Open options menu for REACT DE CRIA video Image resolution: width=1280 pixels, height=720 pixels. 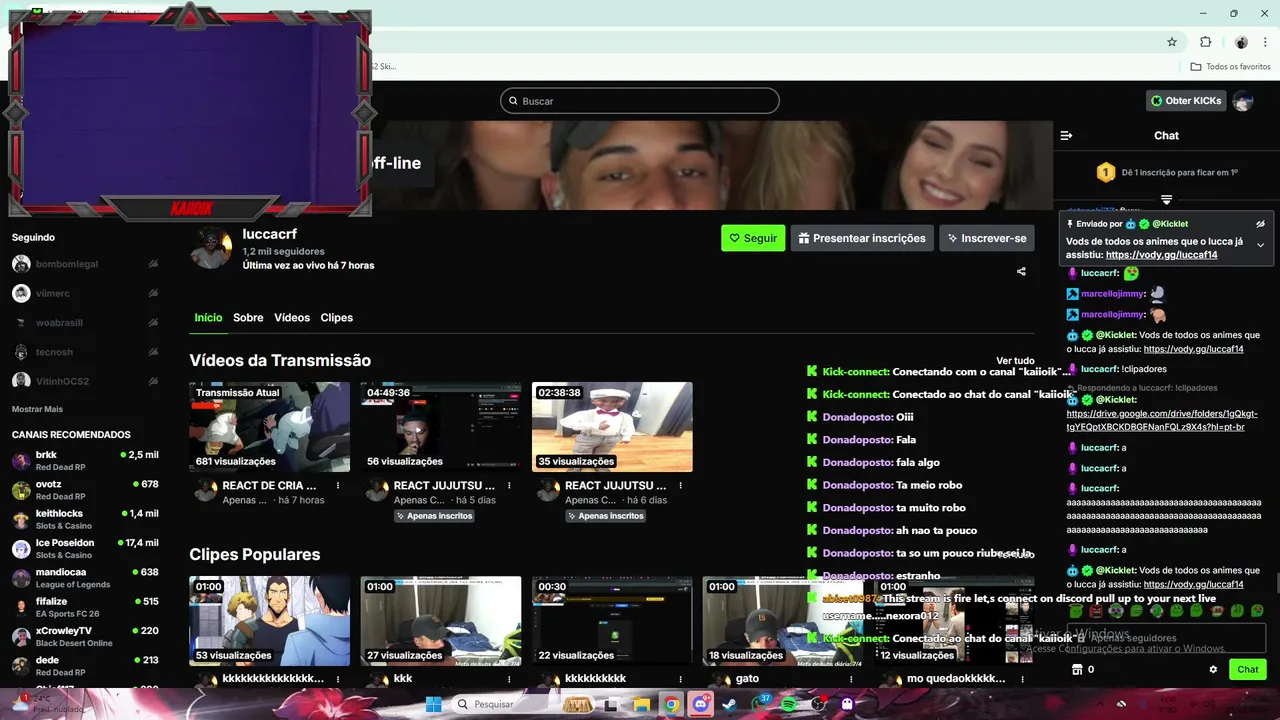click(x=338, y=486)
